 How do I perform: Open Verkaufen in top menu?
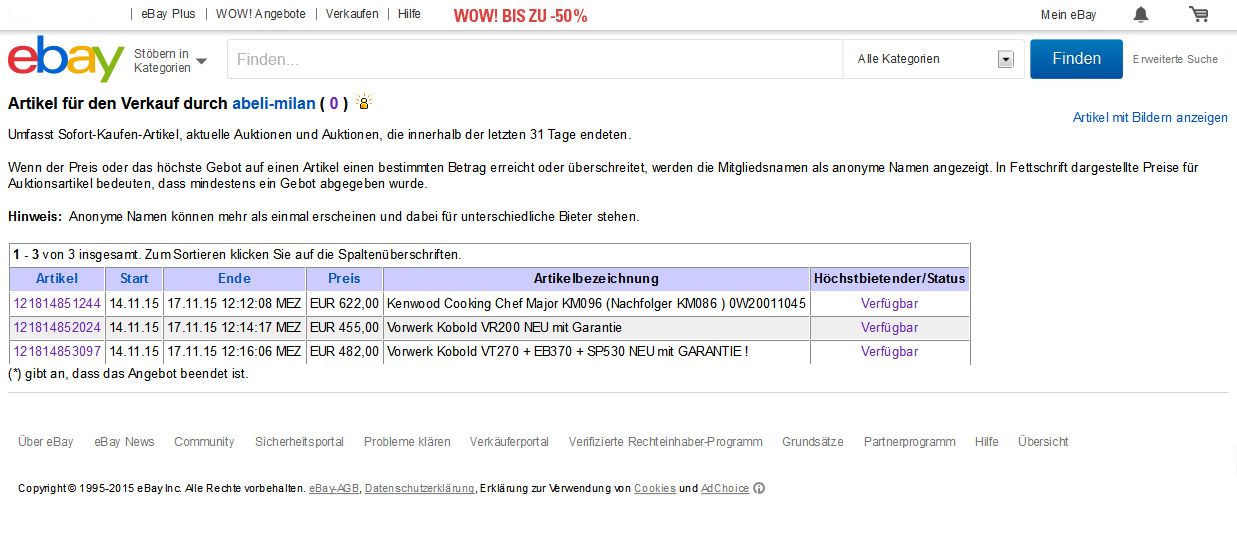[x=352, y=14]
